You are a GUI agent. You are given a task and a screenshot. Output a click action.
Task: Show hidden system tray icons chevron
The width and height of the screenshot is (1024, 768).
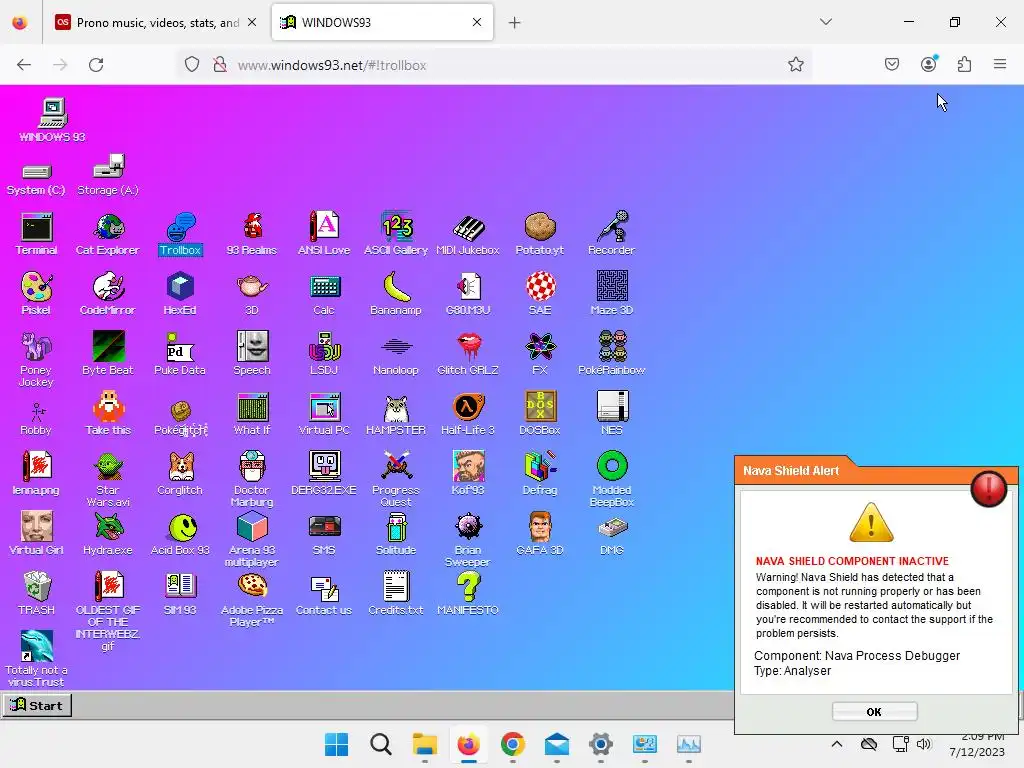pyautogui.click(x=837, y=744)
